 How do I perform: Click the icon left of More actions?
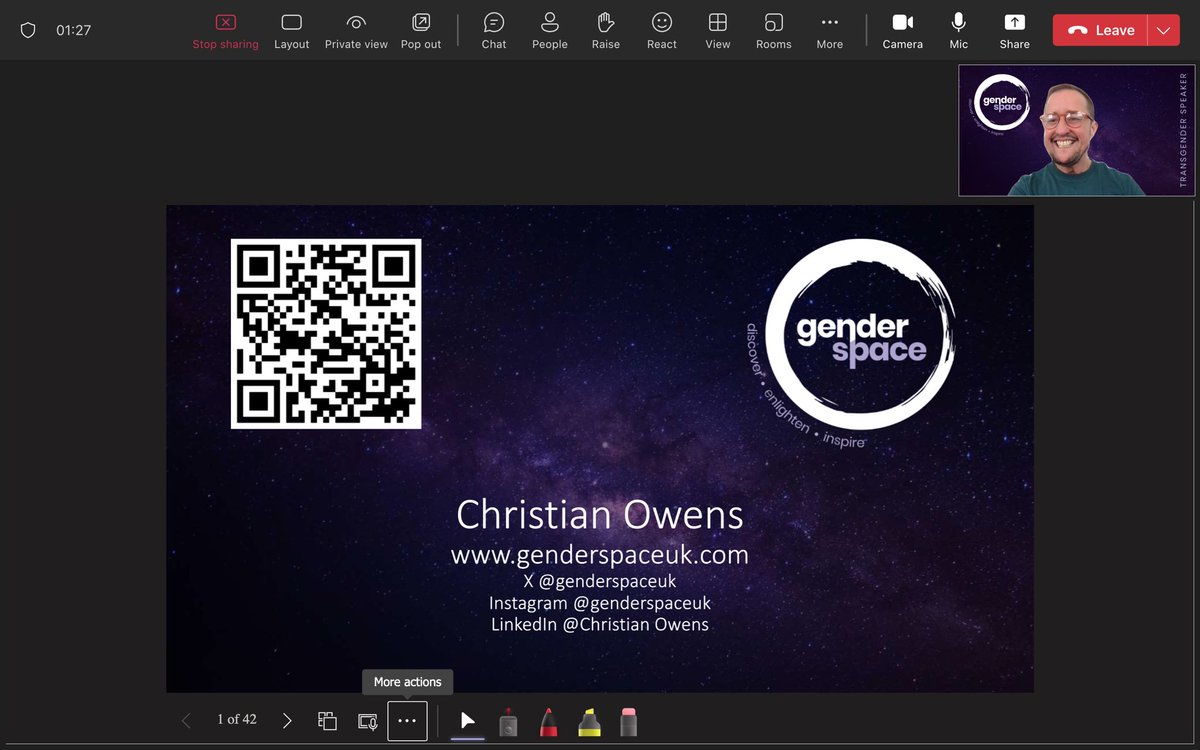(367, 720)
